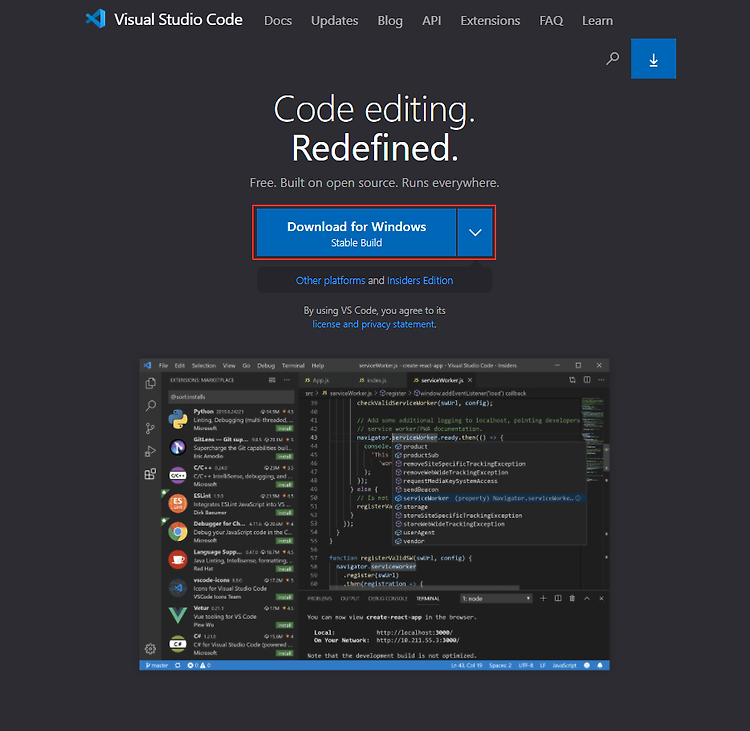Image resolution: width=750 pixels, height=731 pixels.
Task: Click the feedback smiley in status bar
Action: click(x=587, y=665)
